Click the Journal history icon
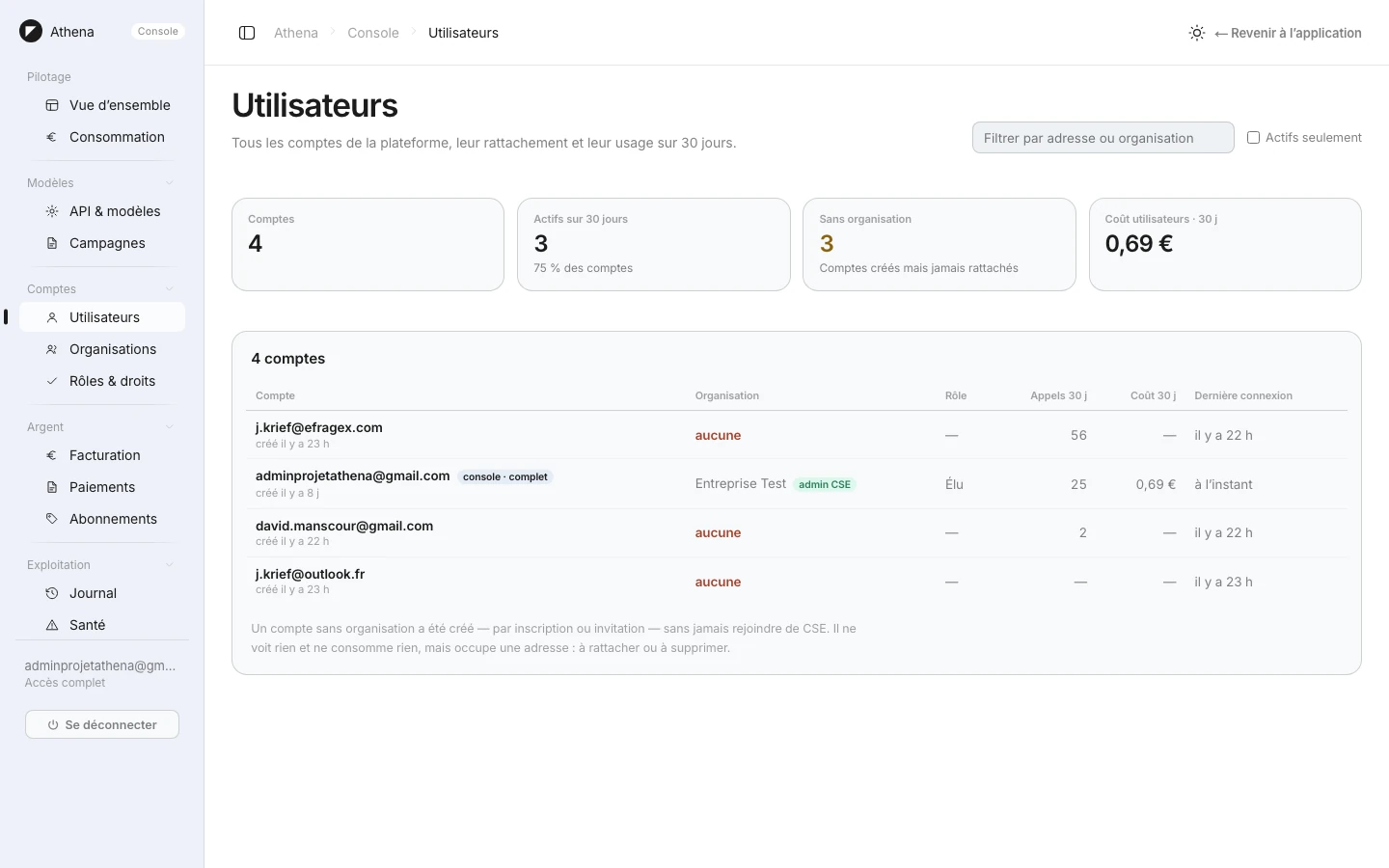 (52, 593)
